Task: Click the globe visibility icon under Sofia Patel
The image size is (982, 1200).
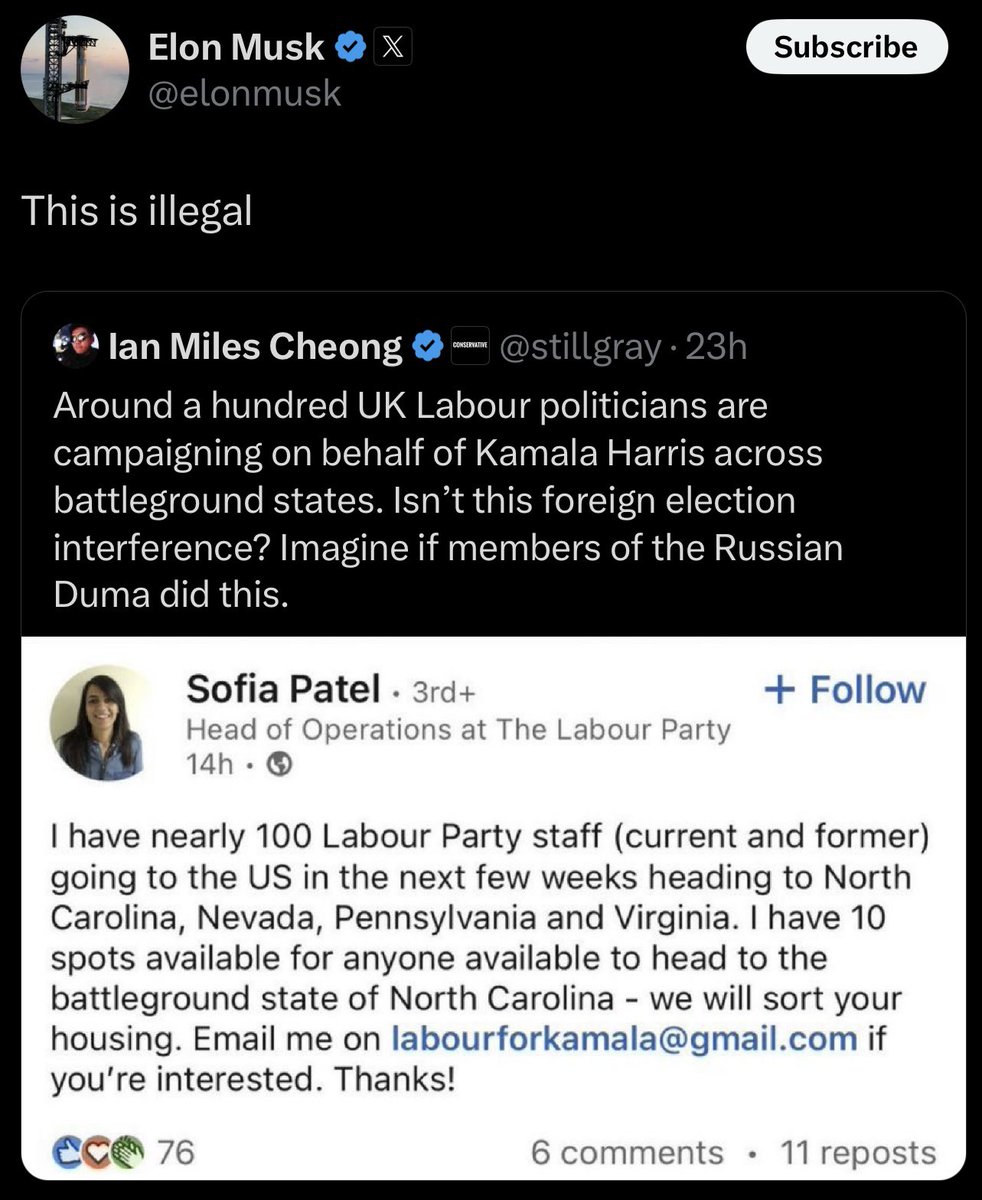Action: tap(282, 764)
